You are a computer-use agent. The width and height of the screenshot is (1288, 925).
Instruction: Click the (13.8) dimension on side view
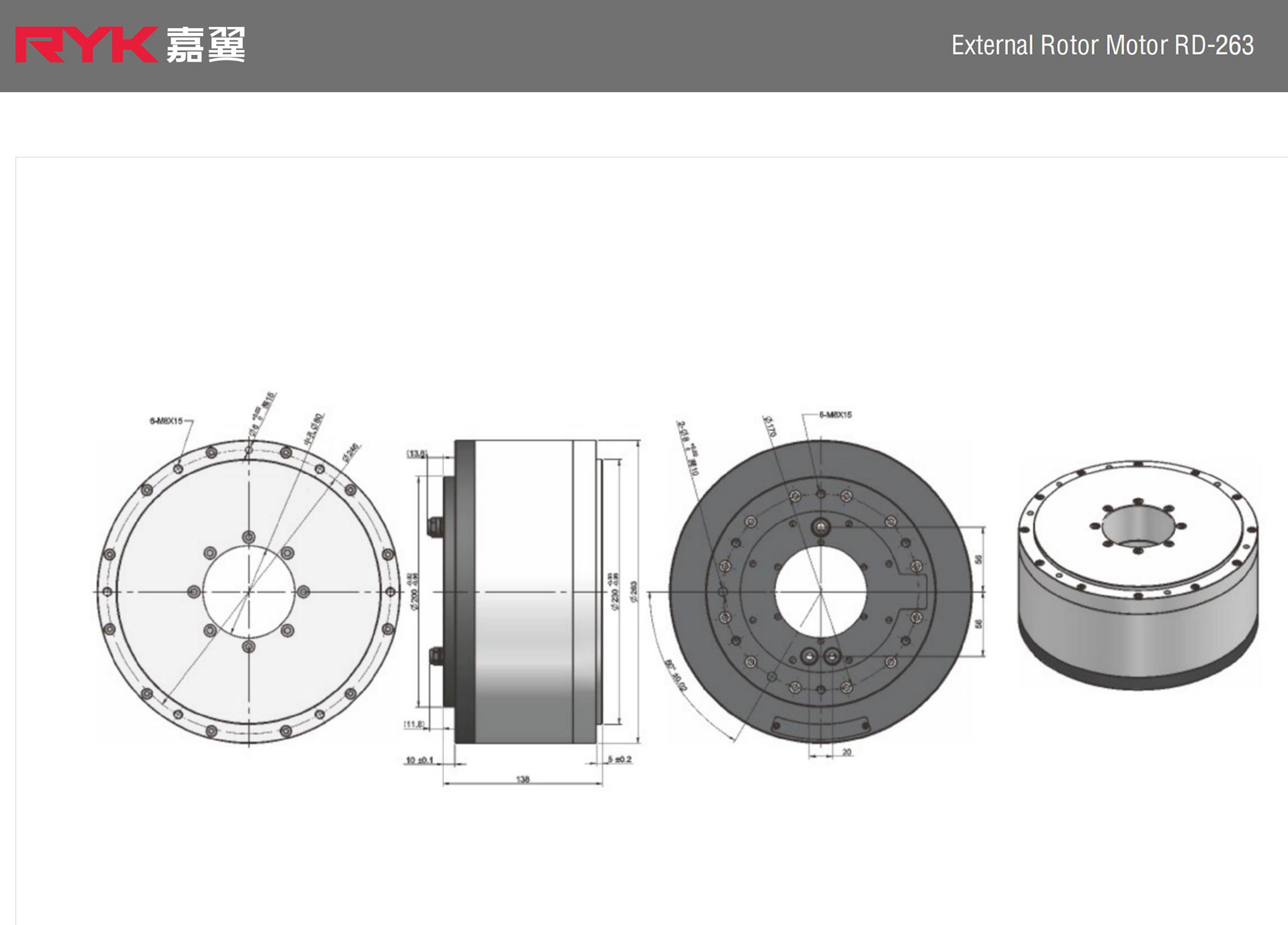416,453
